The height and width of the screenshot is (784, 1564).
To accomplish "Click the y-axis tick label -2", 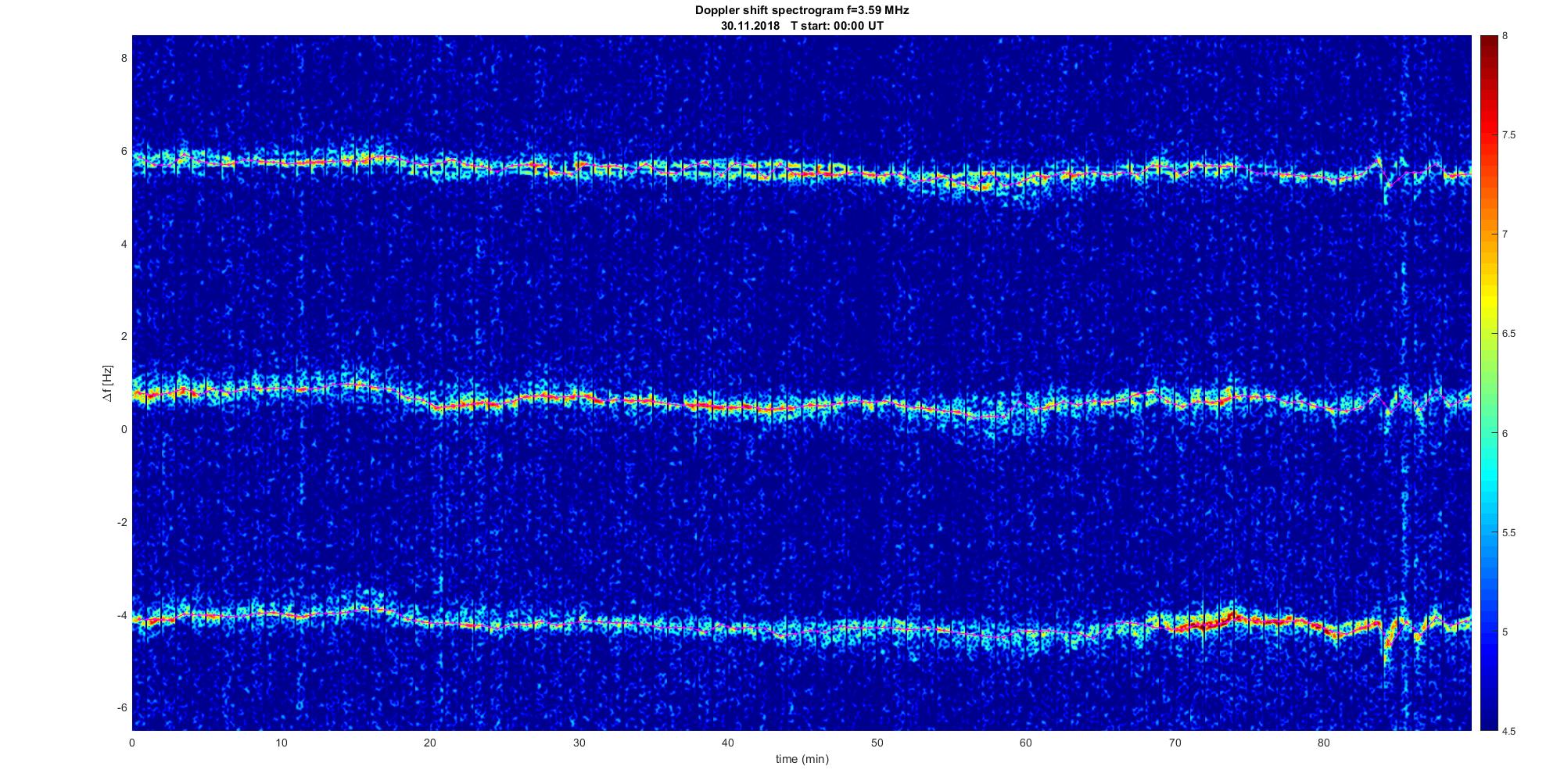I will pyautogui.click(x=122, y=522).
